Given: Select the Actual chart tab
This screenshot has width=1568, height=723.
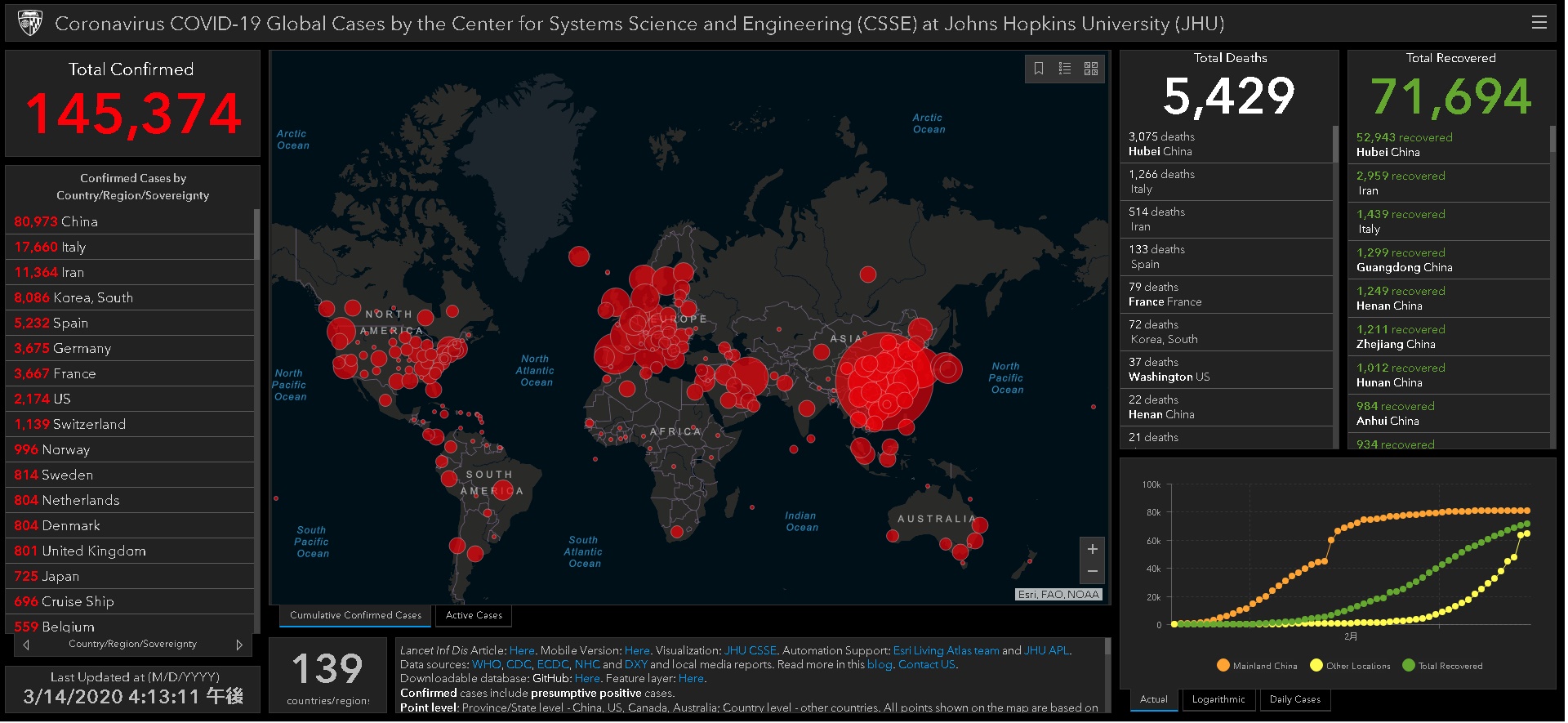Looking at the screenshot, I should pos(1153,699).
